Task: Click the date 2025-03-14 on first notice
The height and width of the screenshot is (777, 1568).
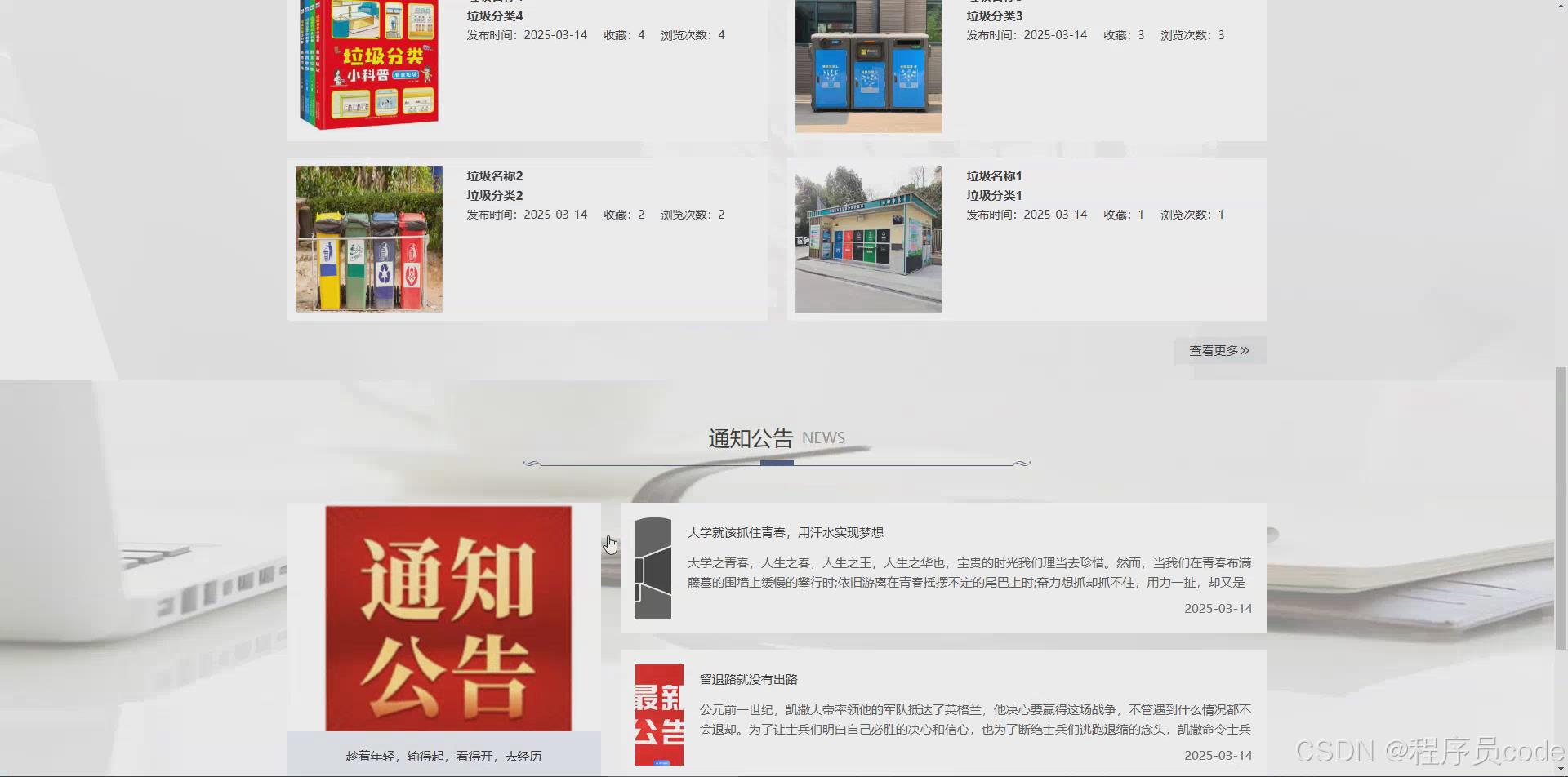Action: 1218,608
